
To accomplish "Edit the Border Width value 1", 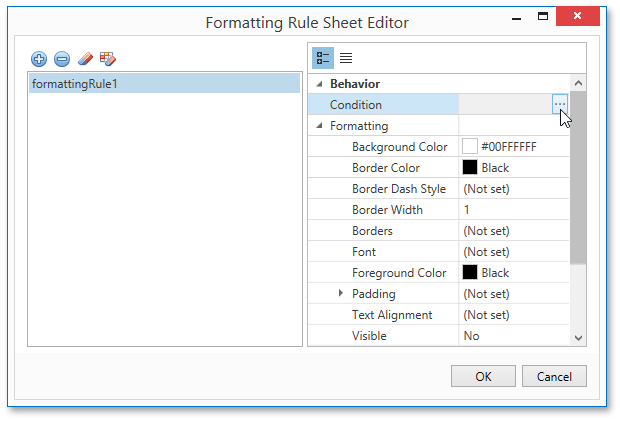I will [x=514, y=210].
